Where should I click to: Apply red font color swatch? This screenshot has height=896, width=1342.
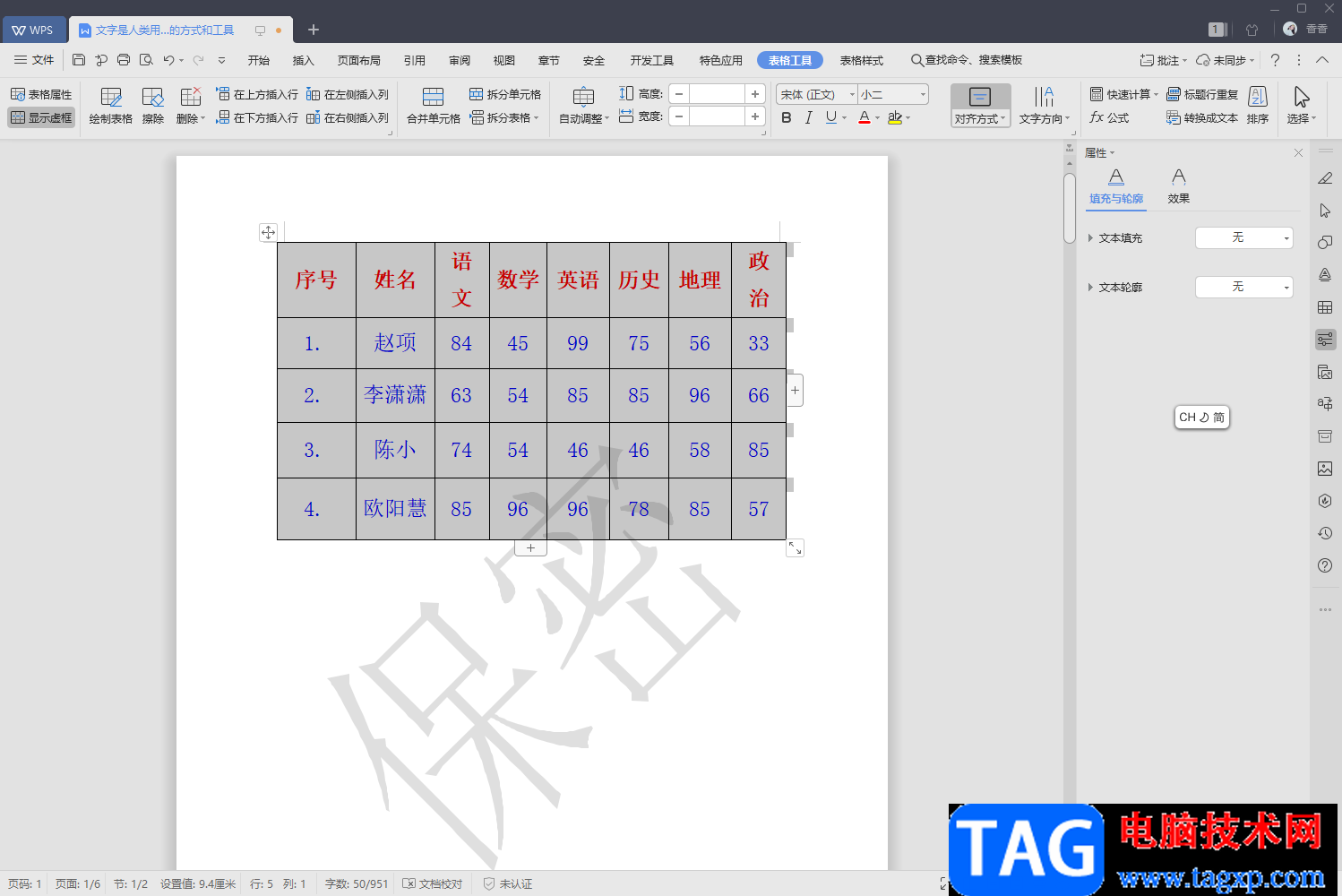pos(865,117)
